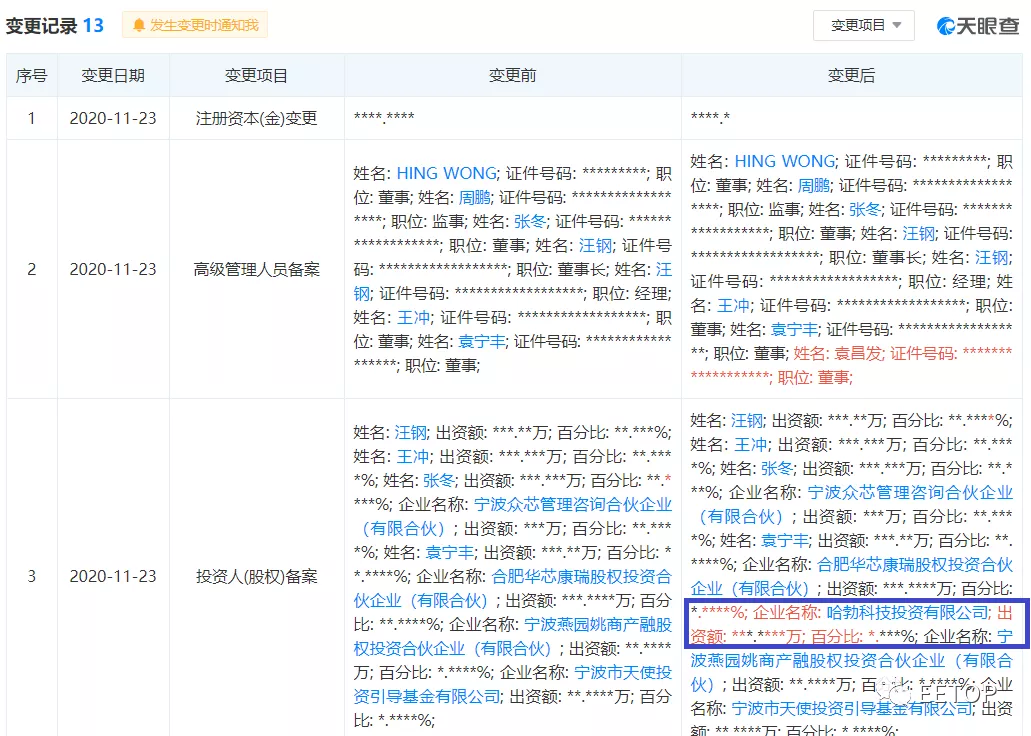This screenshot has width=1031, height=736.
Task: Open 王冲 link in 投资人(股权)备案 row 变更前 cell
Action: point(414,456)
